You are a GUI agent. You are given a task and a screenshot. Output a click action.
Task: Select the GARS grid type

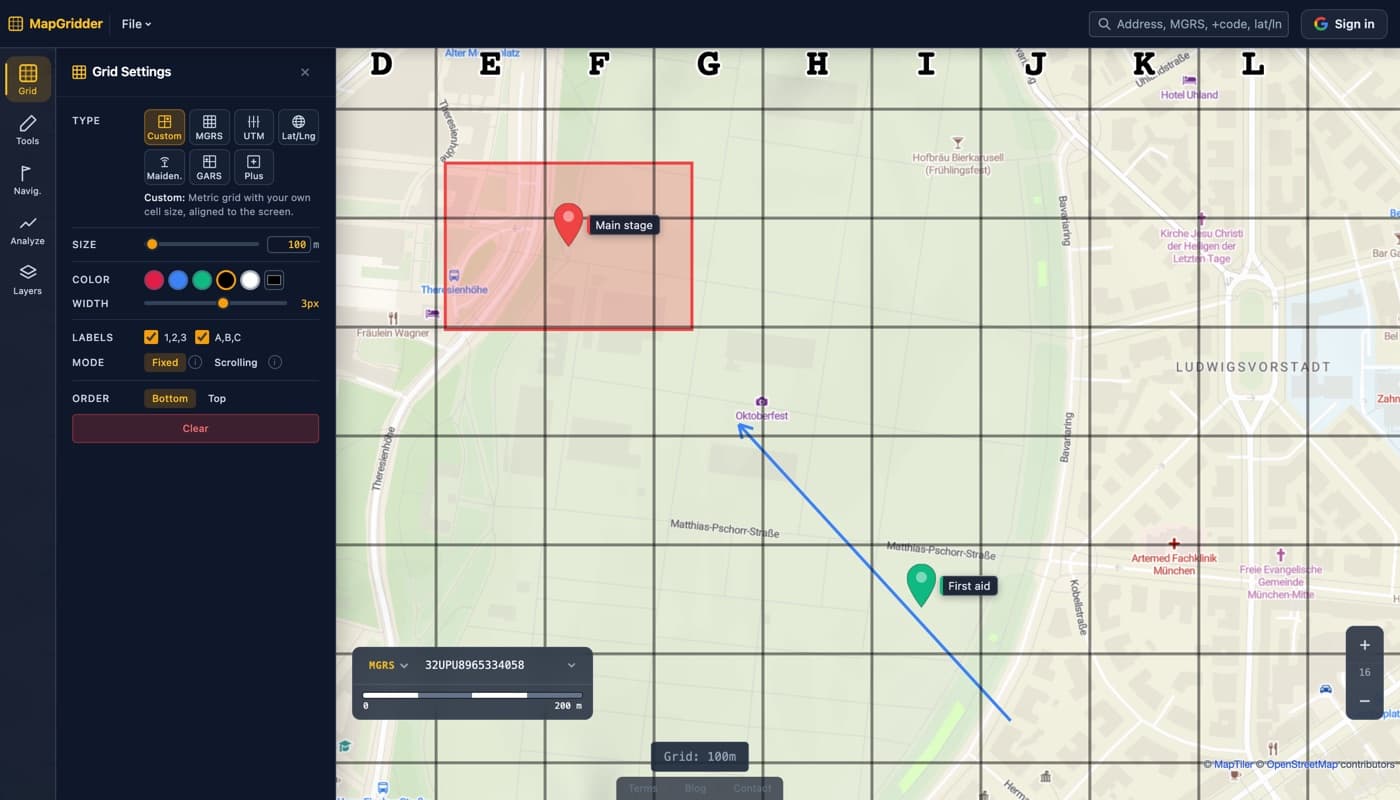[209, 167]
